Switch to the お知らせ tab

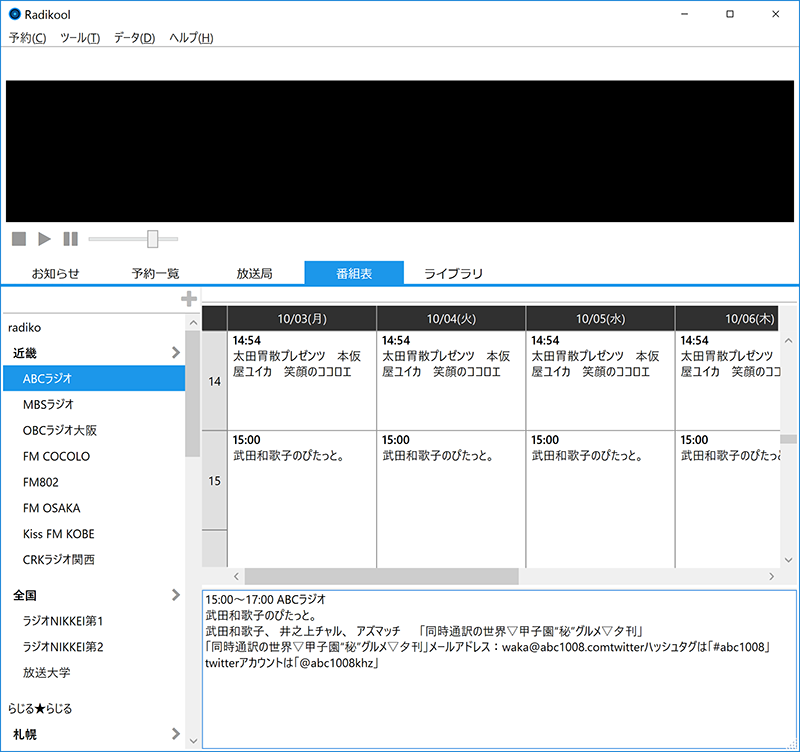56,273
